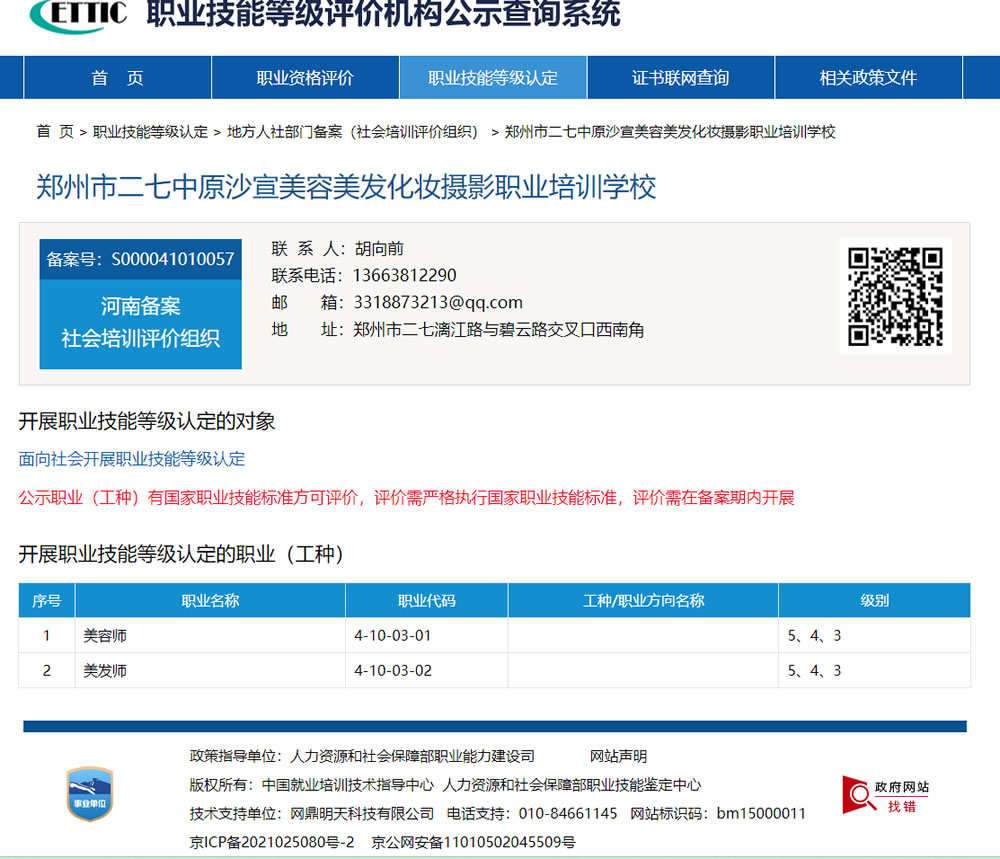1000x859 pixels.
Task: Scan the QR code image
Action: pyautogui.click(x=893, y=297)
